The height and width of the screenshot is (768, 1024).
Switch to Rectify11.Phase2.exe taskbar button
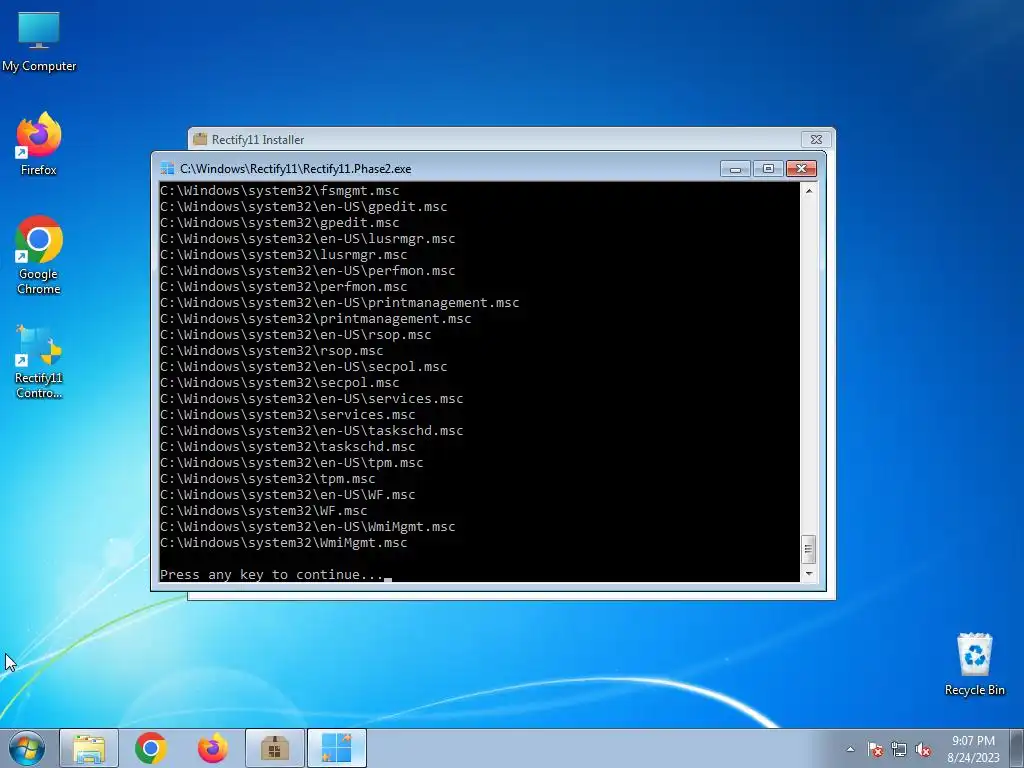point(337,748)
